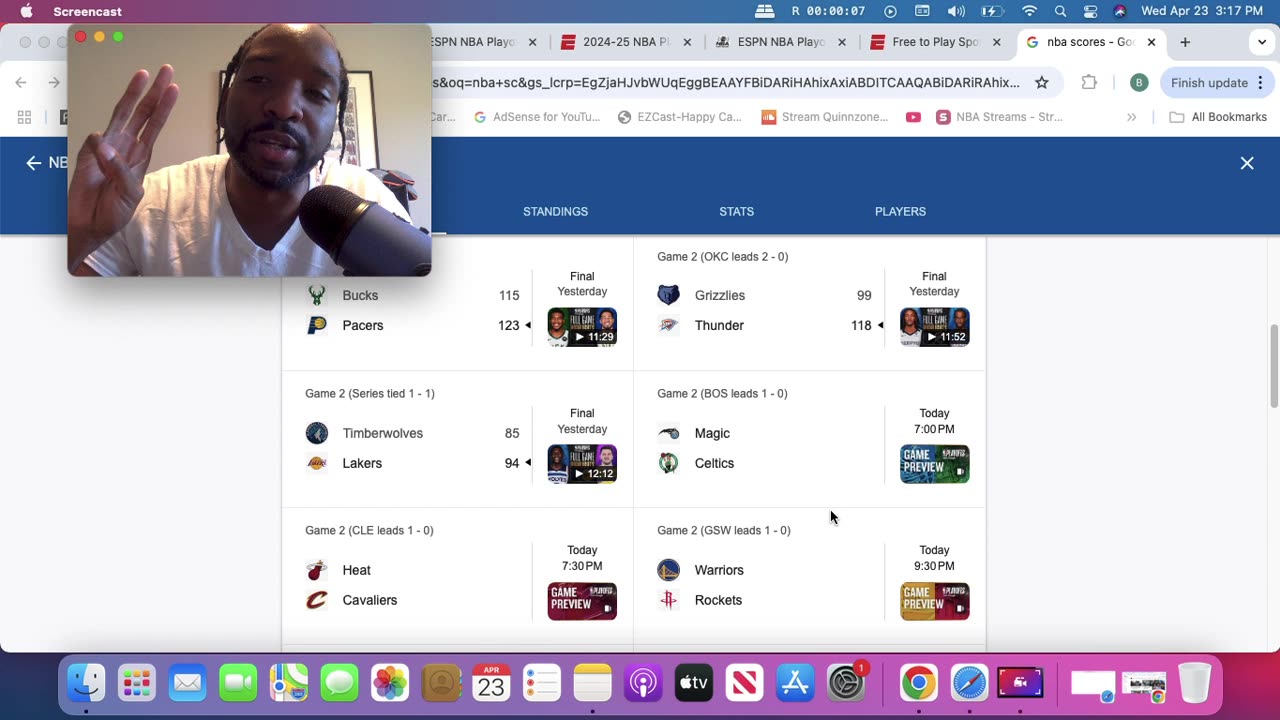
Task: Switch to the PLAYERS tab
Action: (900, 211)
